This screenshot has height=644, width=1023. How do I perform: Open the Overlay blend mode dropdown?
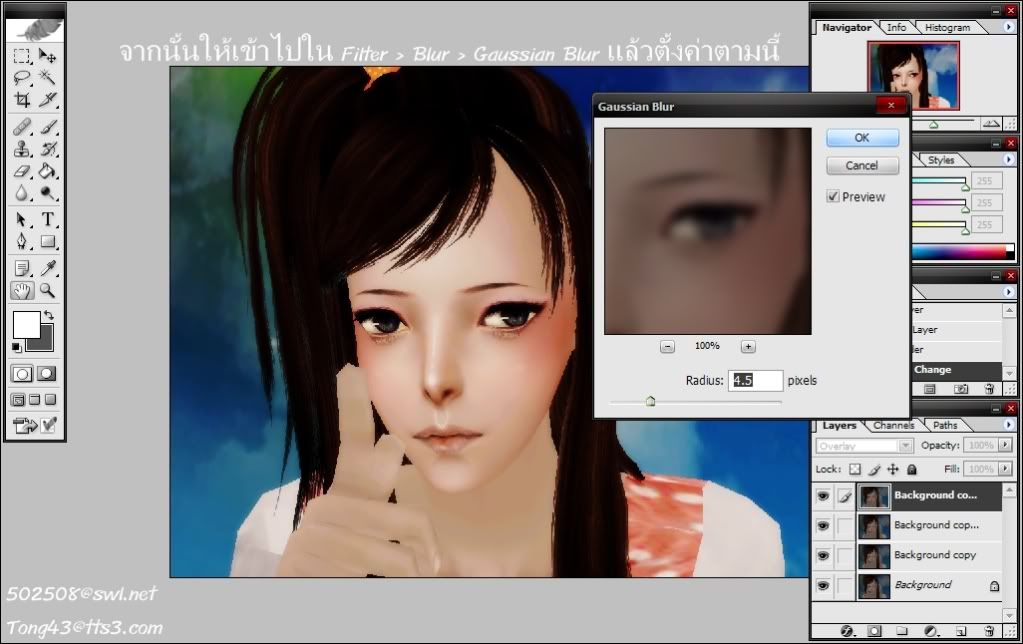[x=906, y=446]
